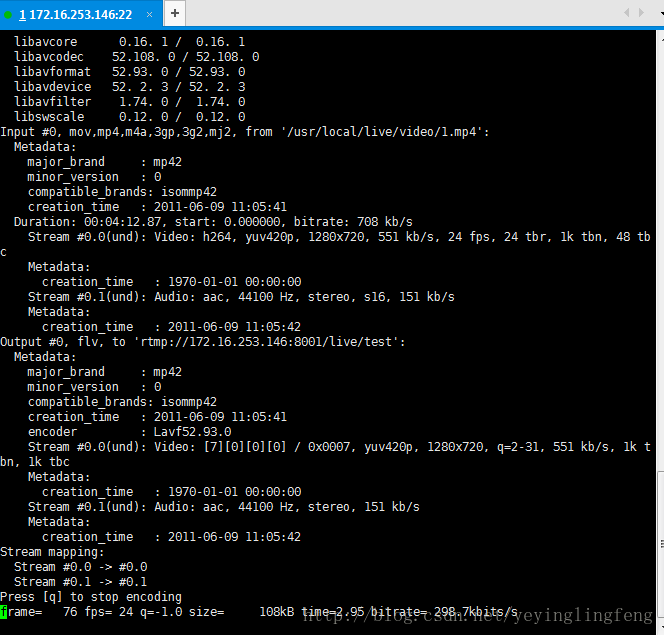The width and height of the screenshot is (664, 635).
Task: Click the 'Video: h264, yuv420p' stream text
Action: (224, 237)
